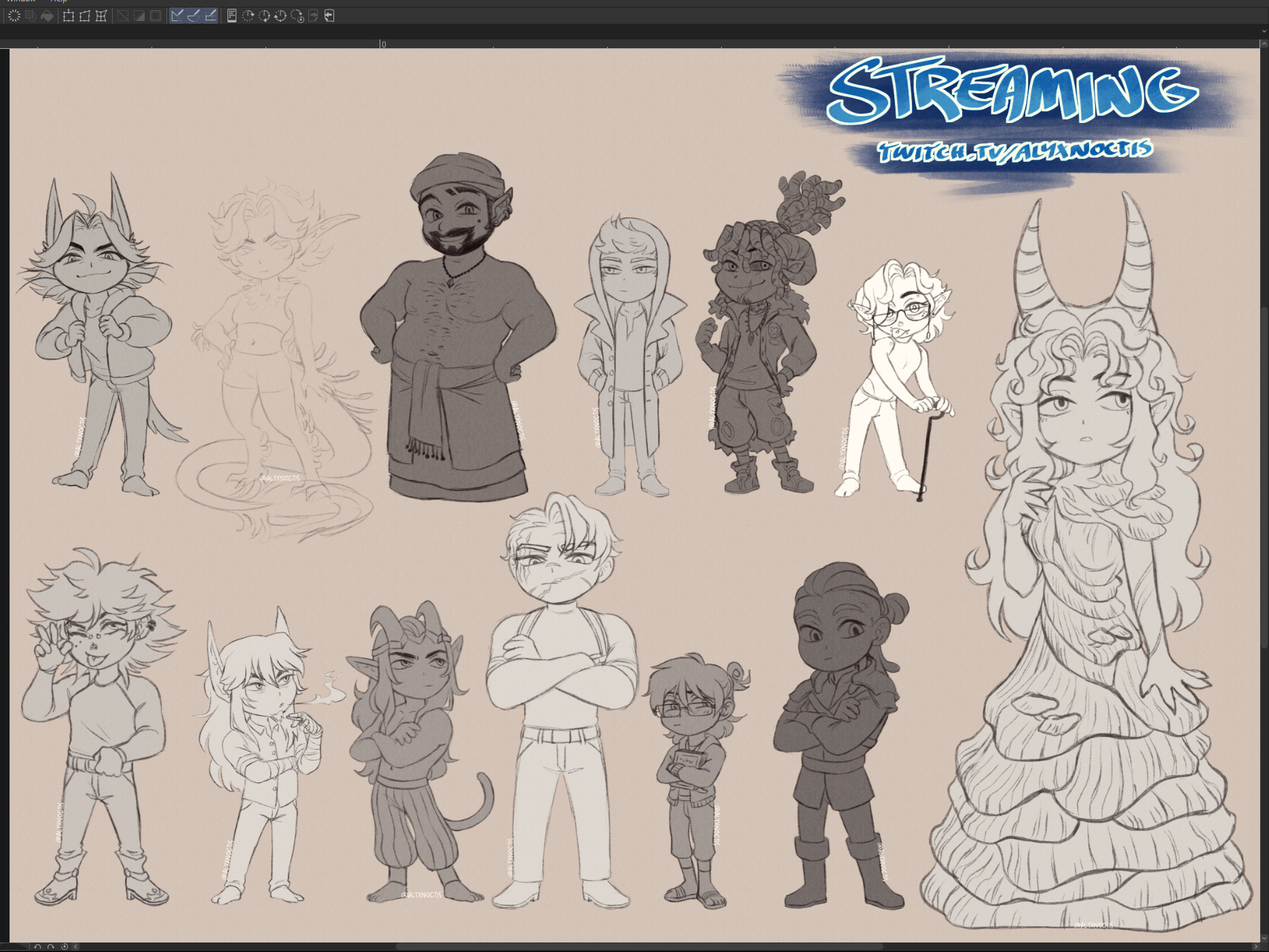
Task: Click the Clear icon in the command bar
Action: point(14,16)
